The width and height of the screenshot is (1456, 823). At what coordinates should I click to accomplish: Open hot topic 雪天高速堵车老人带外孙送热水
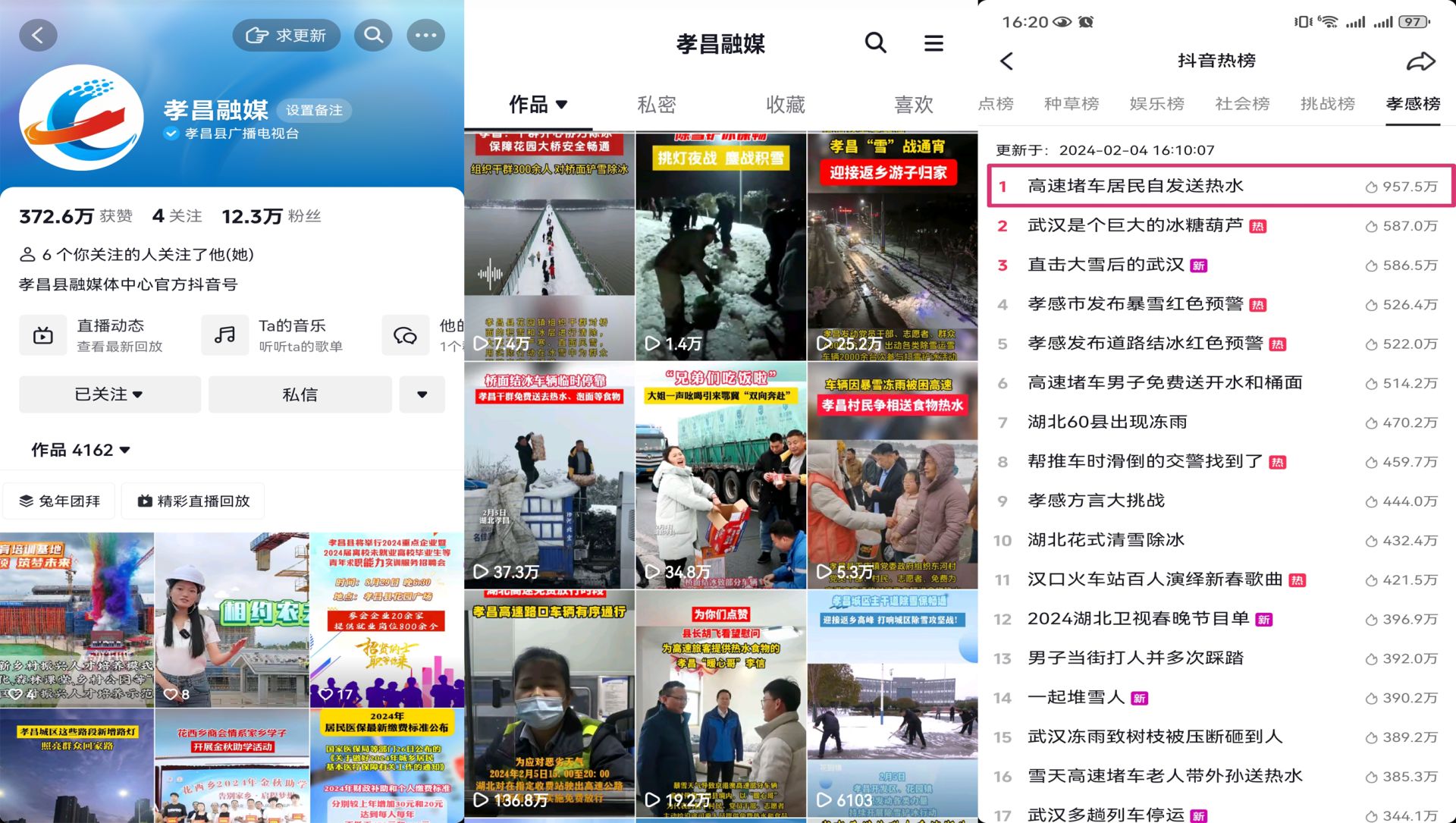pos(1220,777)
